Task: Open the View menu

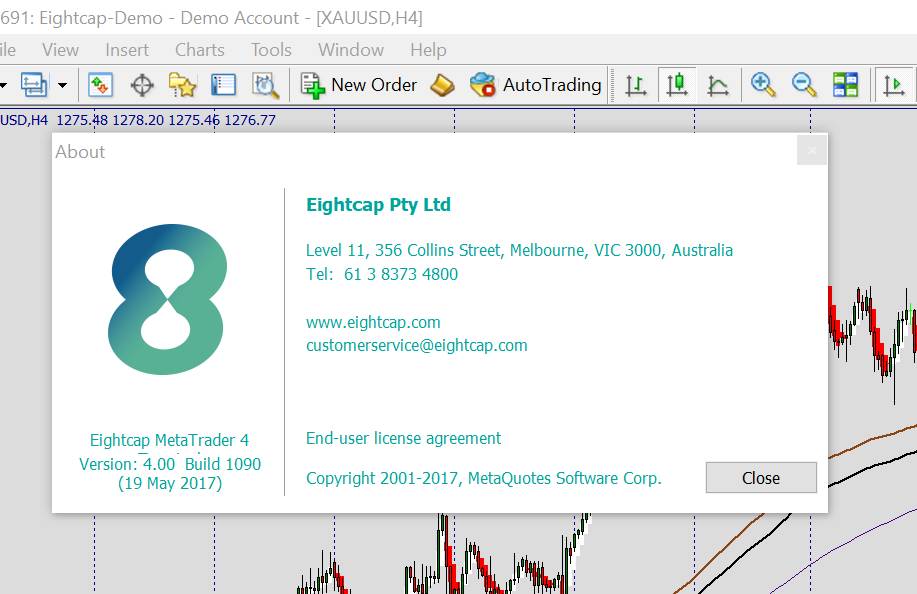Action: [x=60, y=50]
